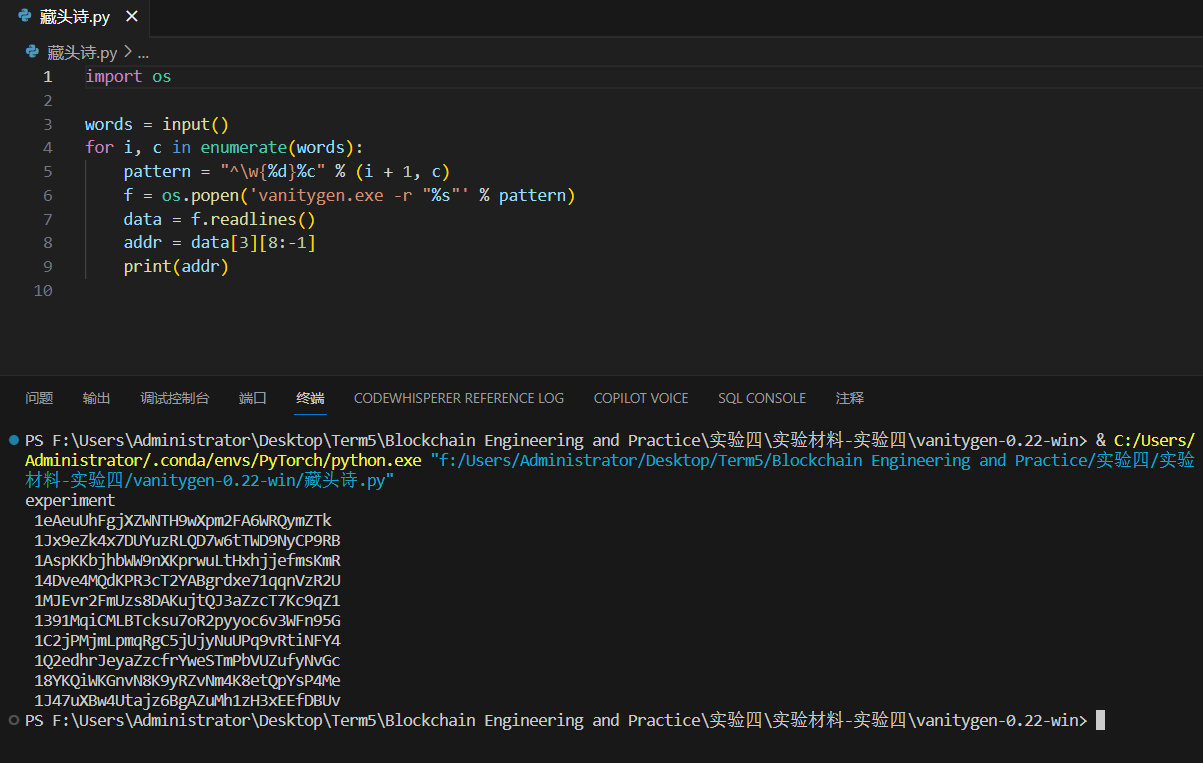Click address starting with 1Q2edhrJey
The width and height of the screenshot is (1203, 763).
click(x=187, y=660)
